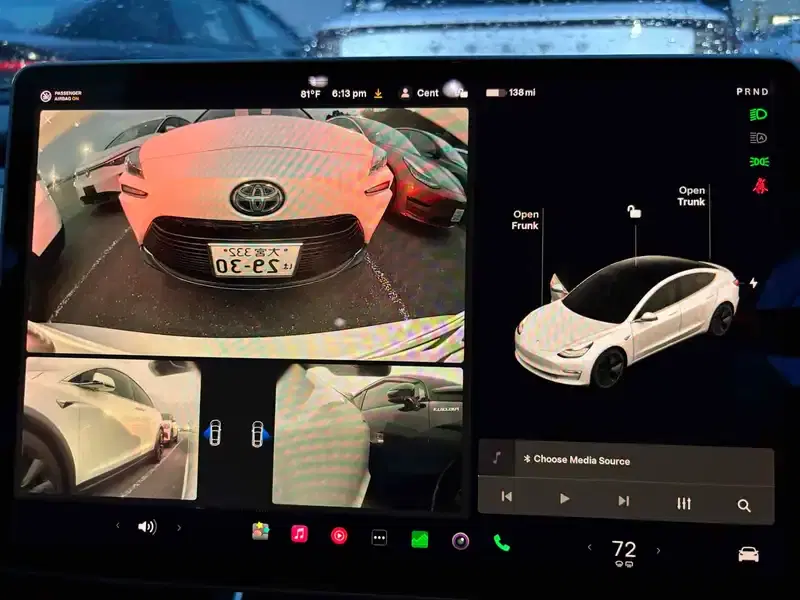Tap the 6:13 pm clock

(x=349, y=93)
